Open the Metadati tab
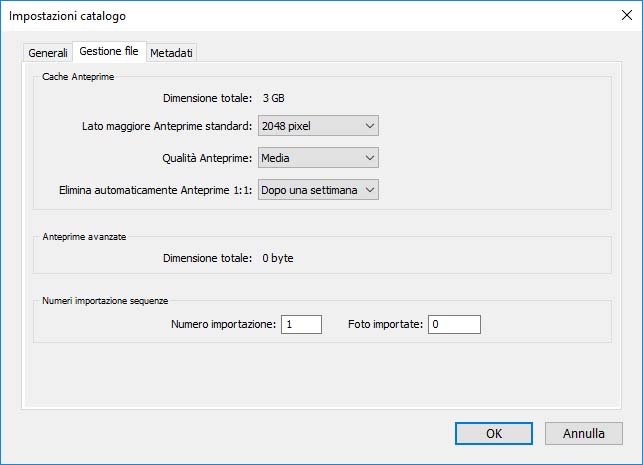 pos(172,52)
